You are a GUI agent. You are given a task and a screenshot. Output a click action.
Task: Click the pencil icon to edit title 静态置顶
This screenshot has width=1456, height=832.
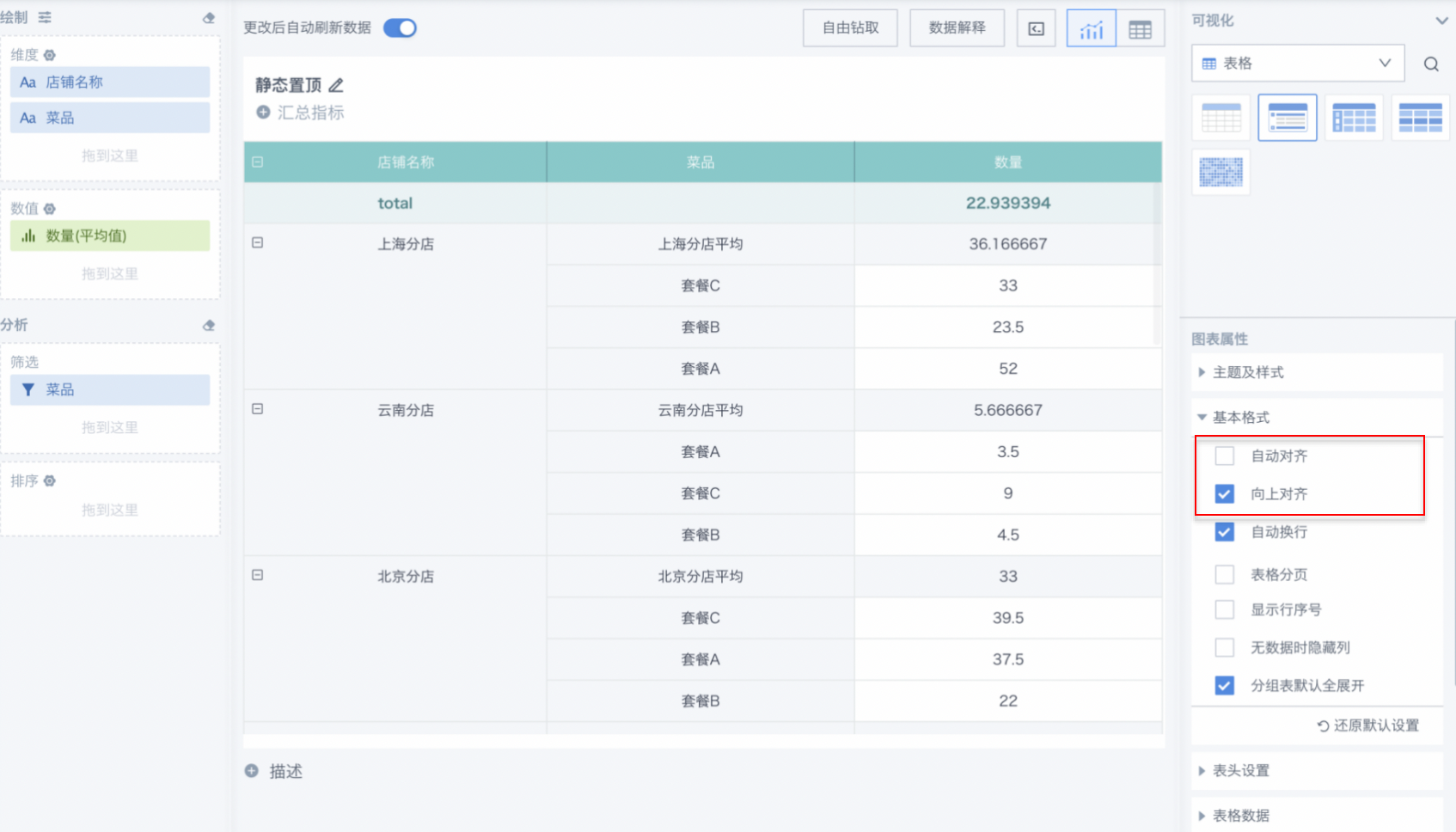(336, 85)
